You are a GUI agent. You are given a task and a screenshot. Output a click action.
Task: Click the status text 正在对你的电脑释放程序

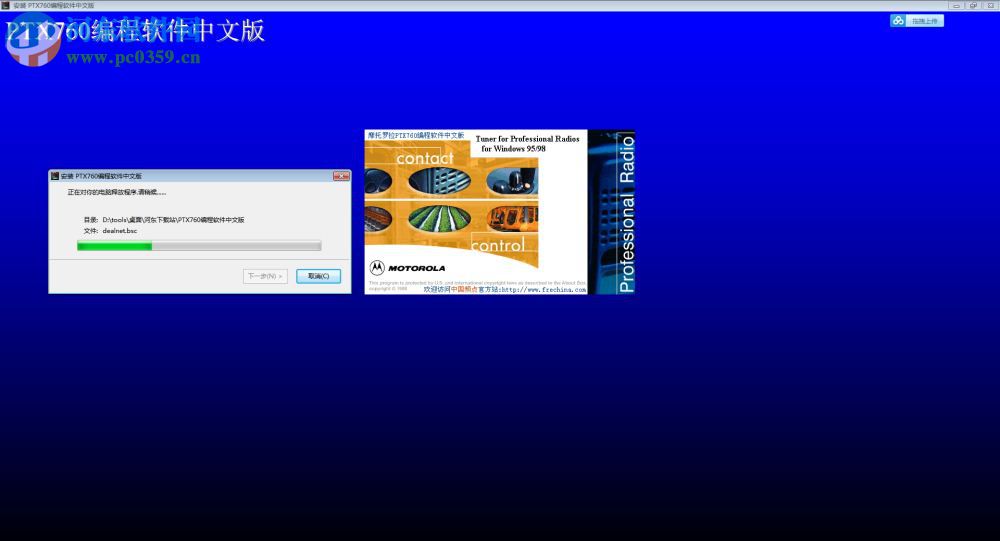click(117, 192)
